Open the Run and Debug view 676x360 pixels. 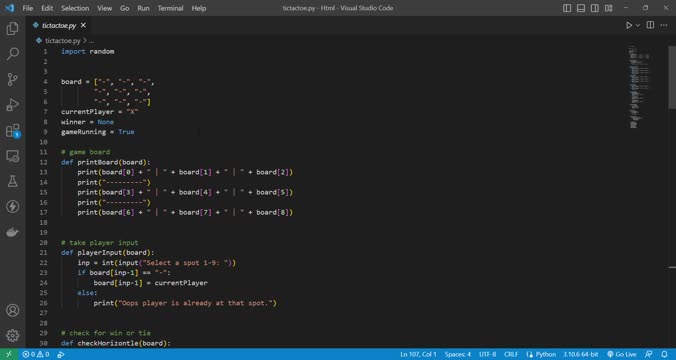[13, 105]
